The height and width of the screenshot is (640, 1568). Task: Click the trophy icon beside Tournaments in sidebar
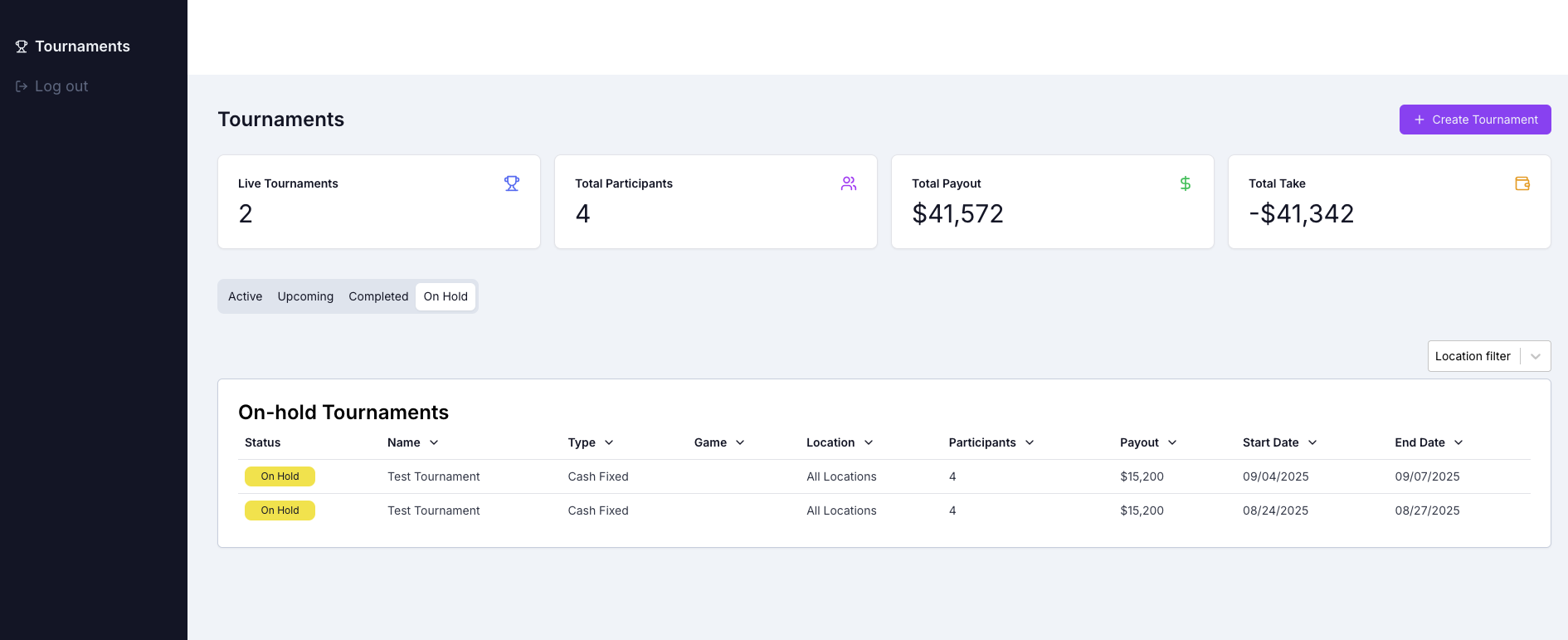22,46
